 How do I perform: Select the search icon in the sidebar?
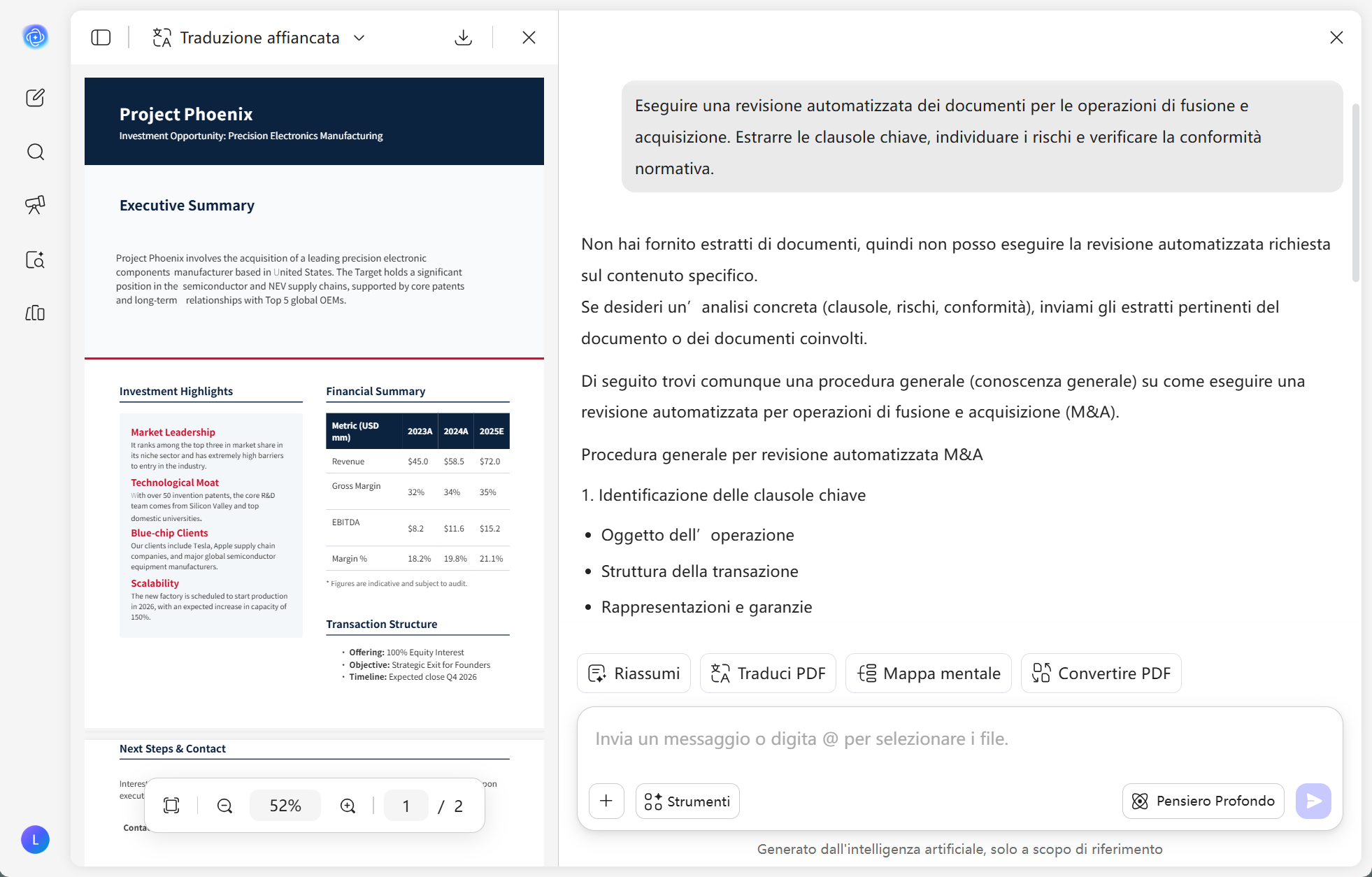[x=36, y=152]
